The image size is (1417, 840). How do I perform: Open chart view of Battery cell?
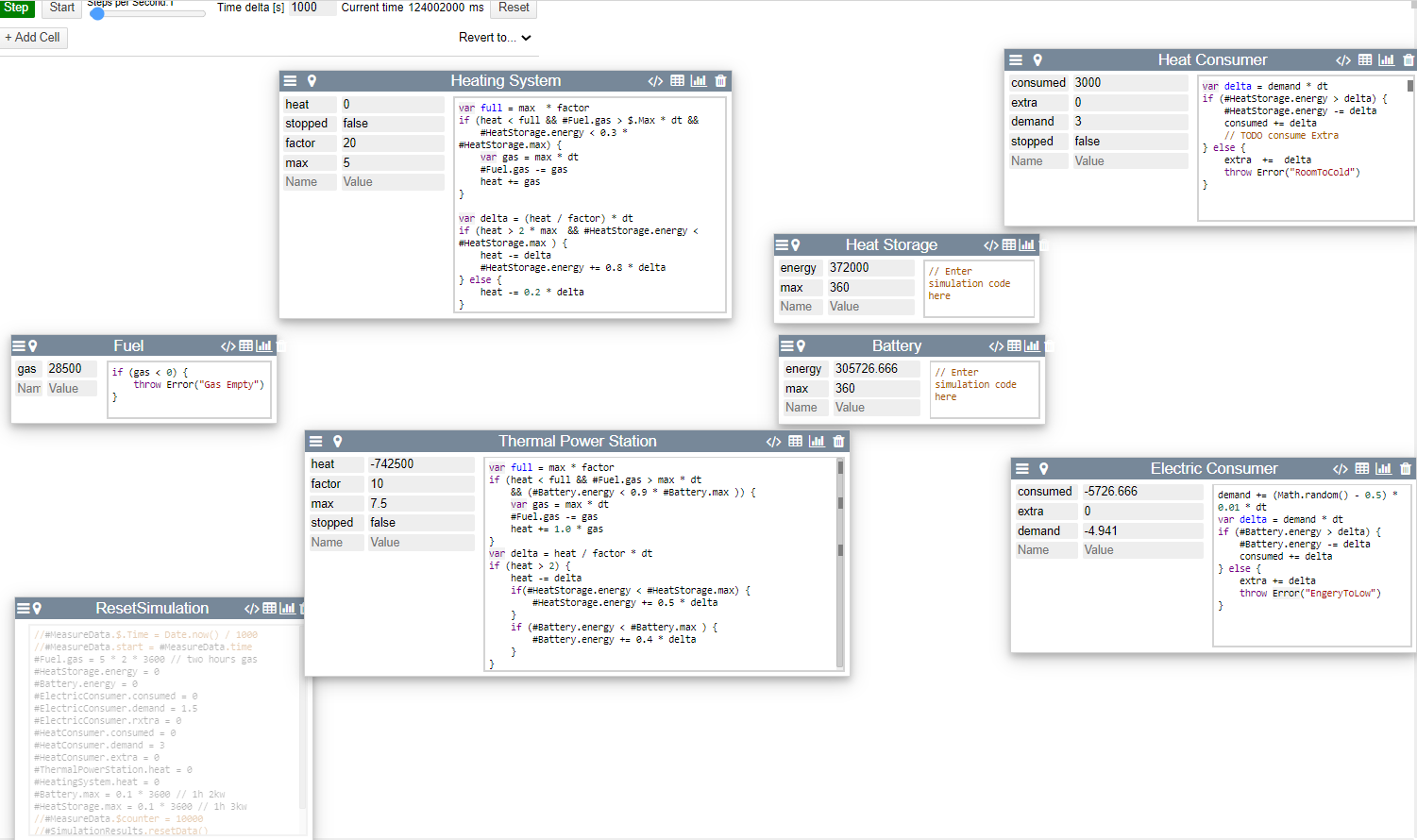(x=1032, y=346)
